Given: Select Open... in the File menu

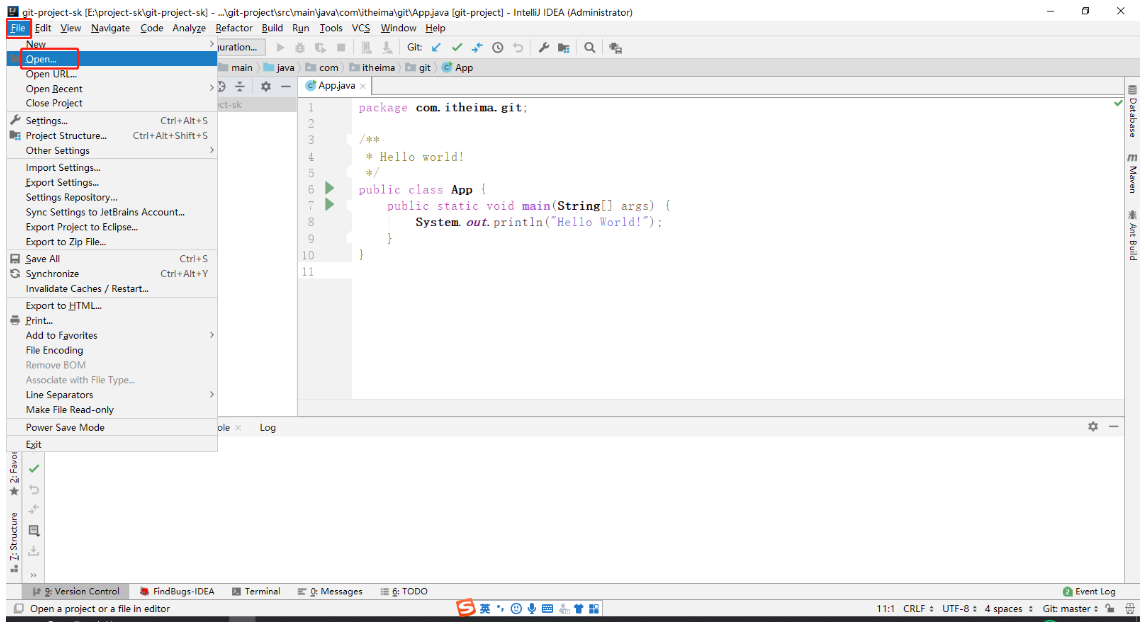Looking at the screenshot, I should pyautogui.click(x=112, y=59).
